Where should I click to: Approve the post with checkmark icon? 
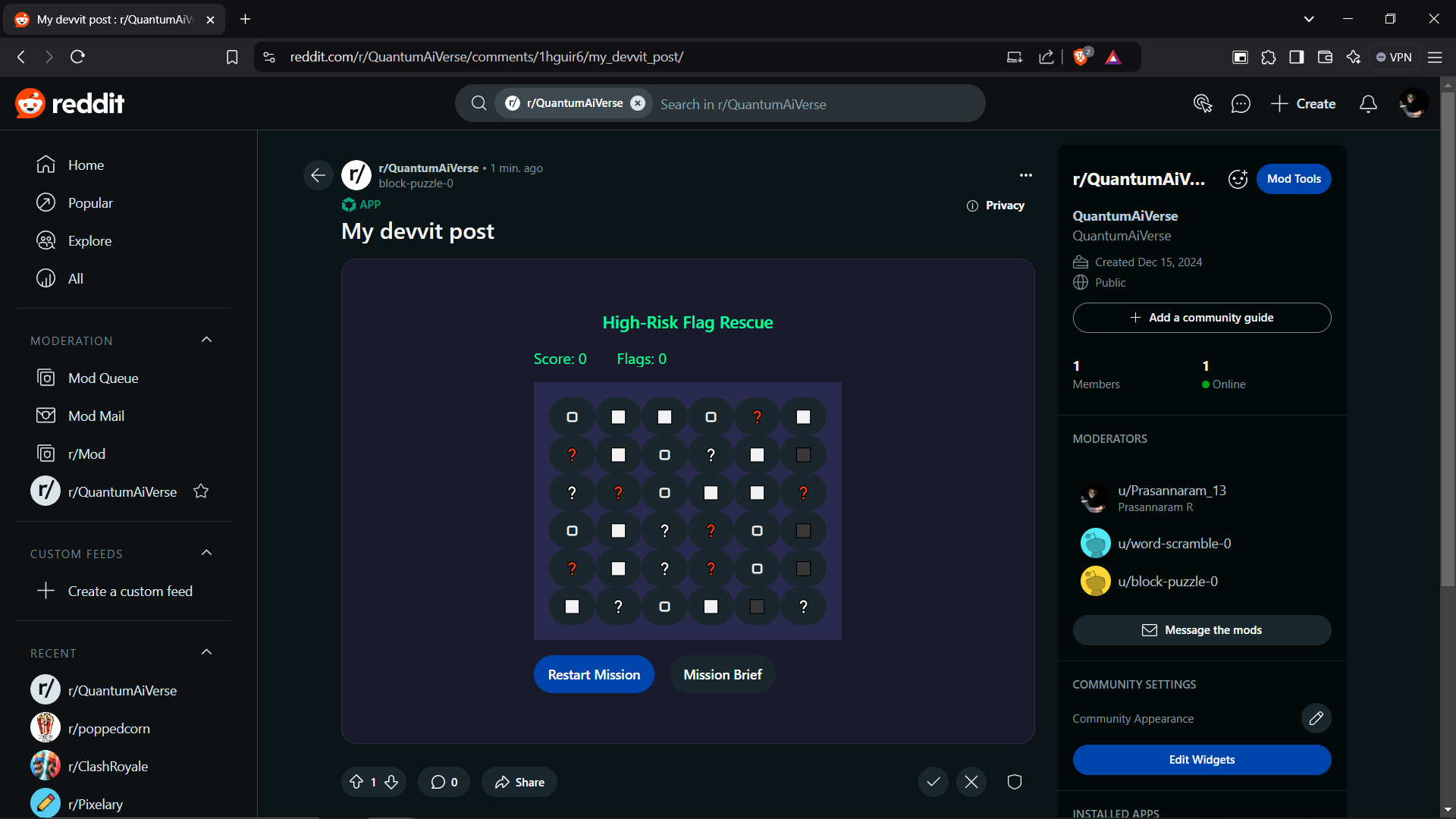click(x=934, y=782)
